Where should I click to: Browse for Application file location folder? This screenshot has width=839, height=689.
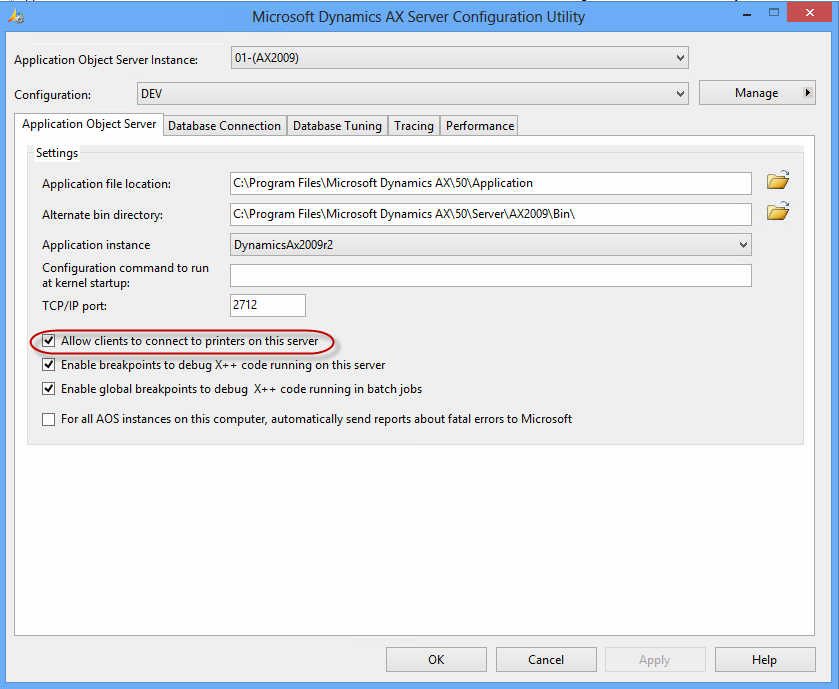point(777,182)
